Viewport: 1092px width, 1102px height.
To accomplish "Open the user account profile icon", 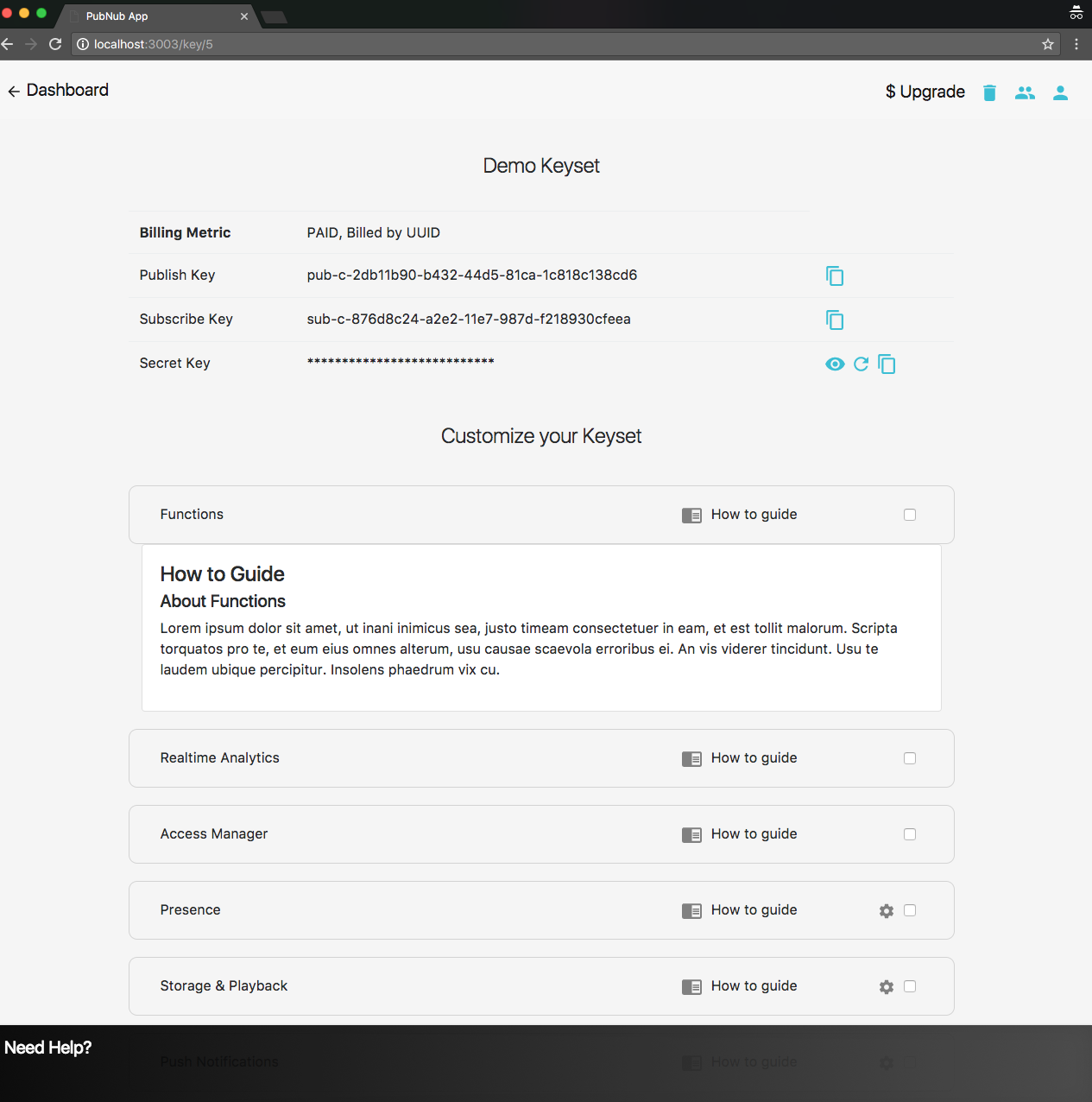I will (x=1060, y=92).
